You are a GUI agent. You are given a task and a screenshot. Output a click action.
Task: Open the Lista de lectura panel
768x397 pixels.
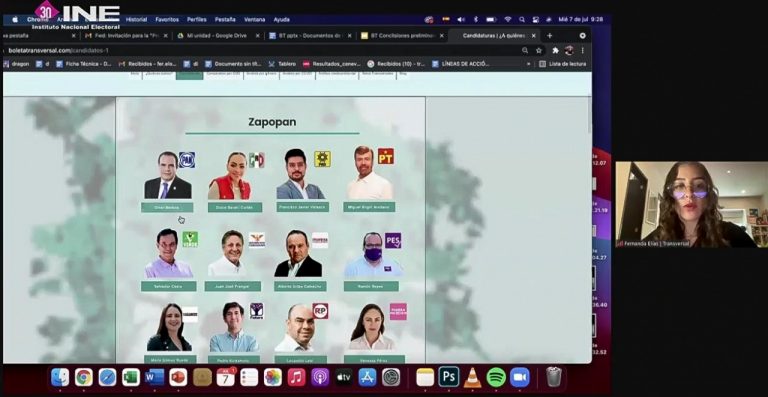click(x=562, y=64)
